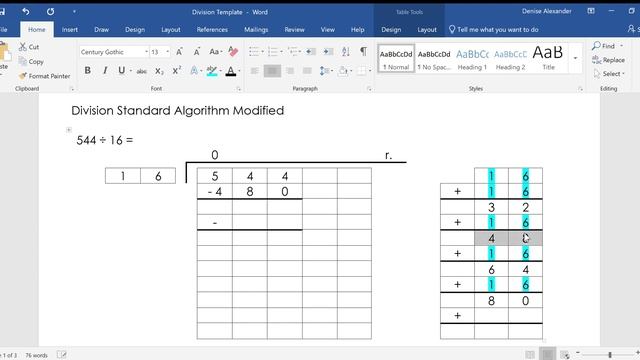This screenshot has width=640, height=360.
Task: Justify paragraph text
Action: coord(307,71)
